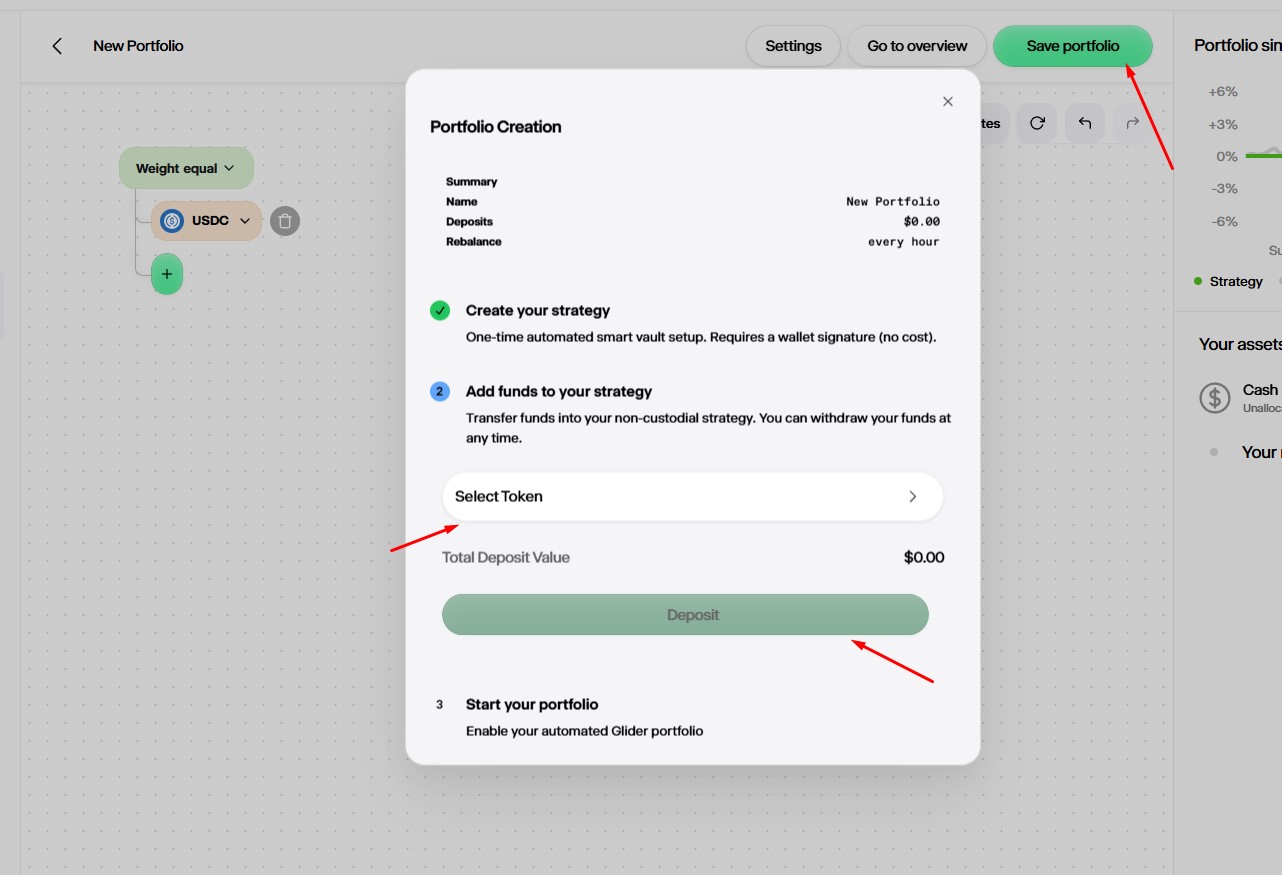
Task: Click the Save portfolio button
Action: [1072, 46]
